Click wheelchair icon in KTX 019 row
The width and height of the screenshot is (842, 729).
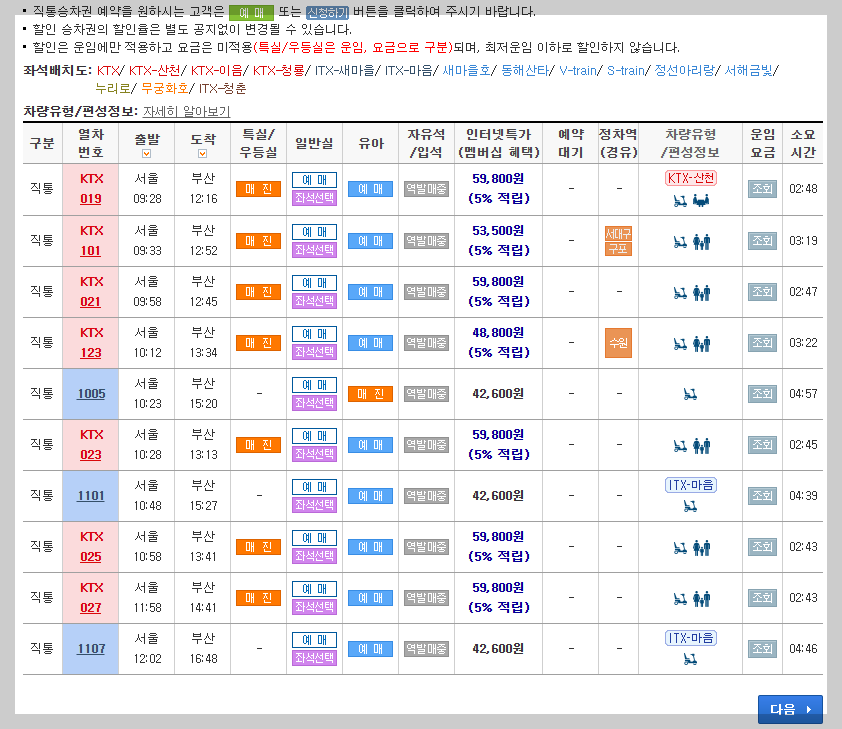click(680, 201)
